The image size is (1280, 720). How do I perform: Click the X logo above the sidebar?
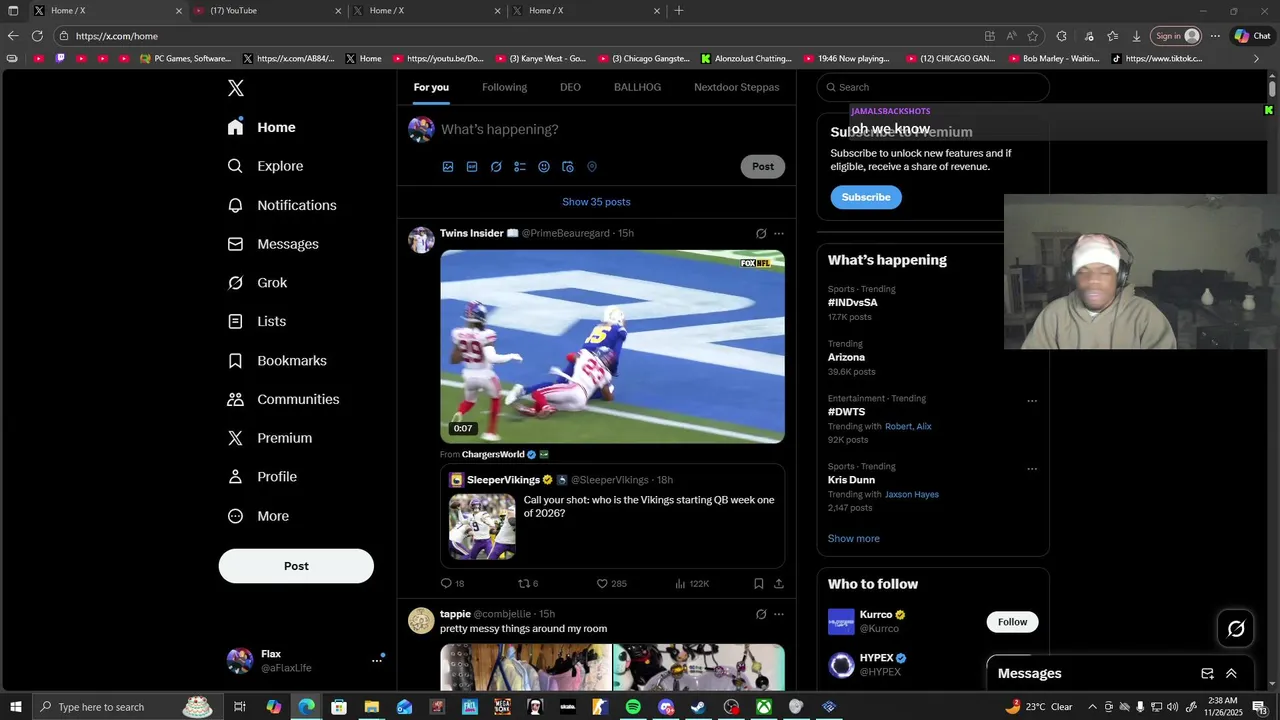pos(236,88)
